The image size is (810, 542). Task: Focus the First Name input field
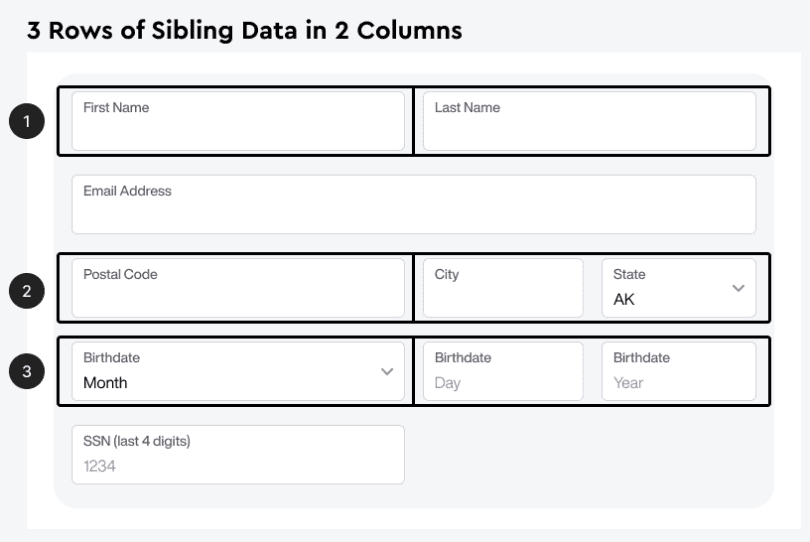click(238, 122)
